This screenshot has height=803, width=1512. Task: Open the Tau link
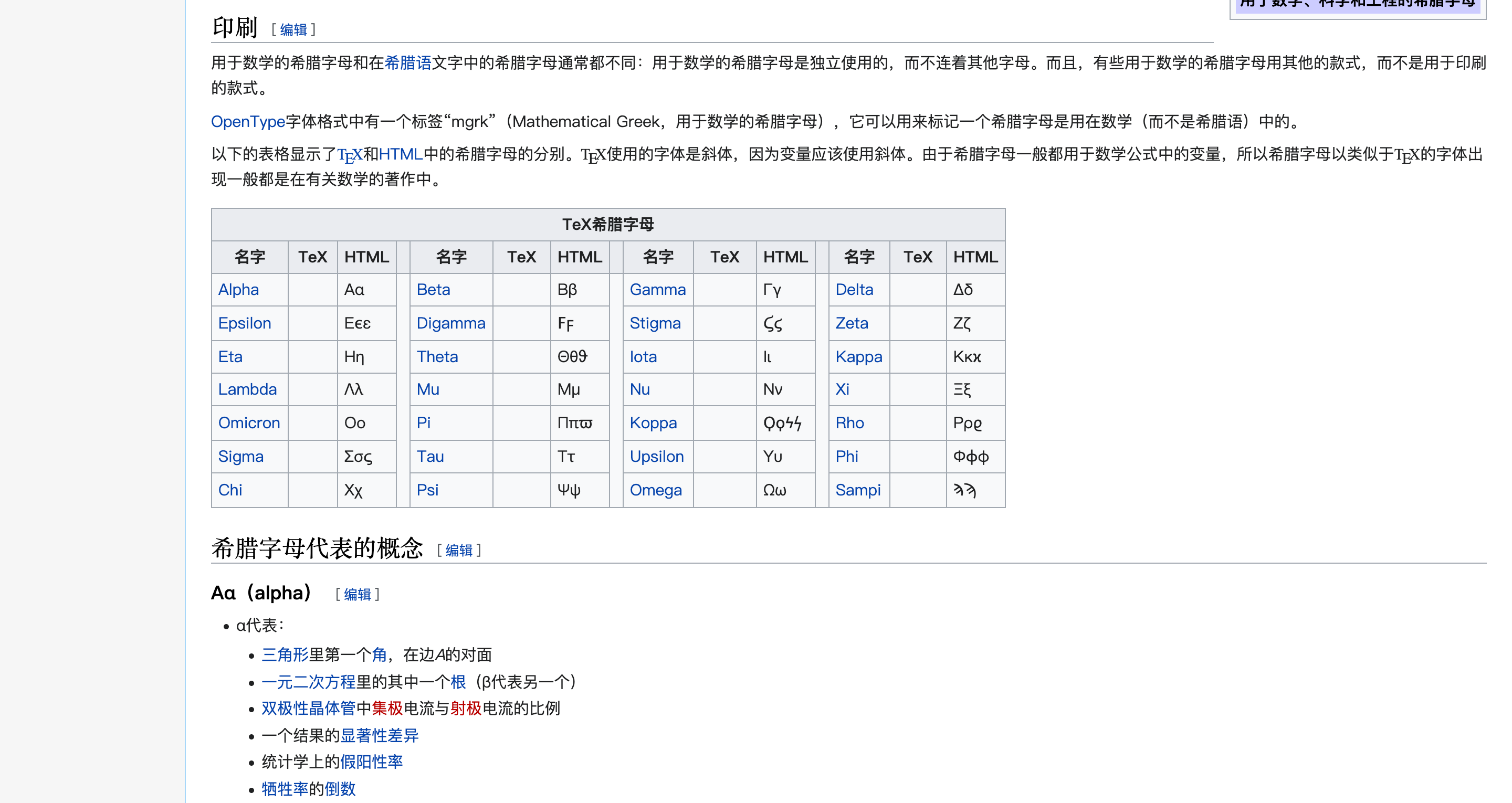(430, 457)
